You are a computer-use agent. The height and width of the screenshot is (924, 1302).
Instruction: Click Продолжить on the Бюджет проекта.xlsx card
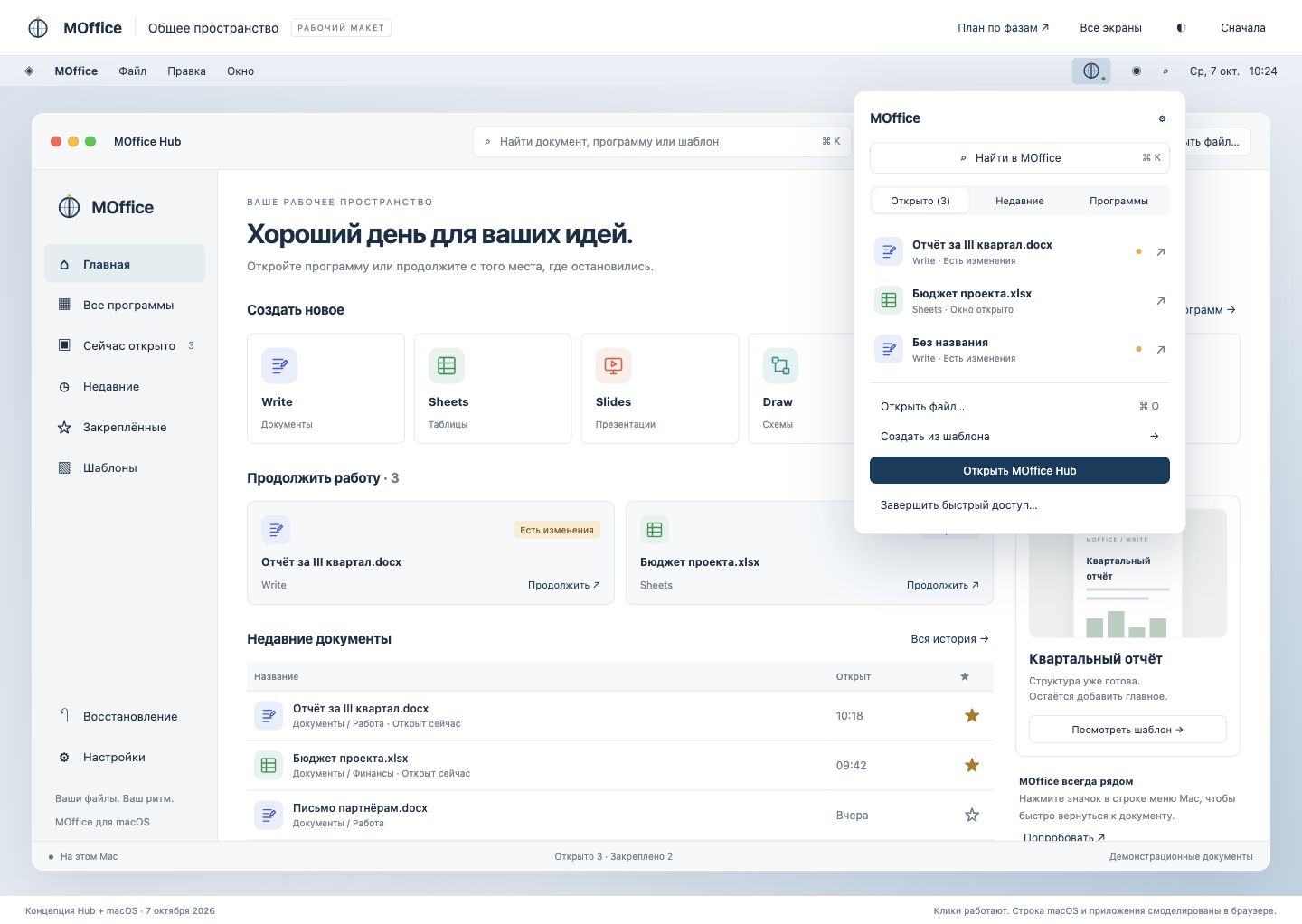click(x=943, y=585)
